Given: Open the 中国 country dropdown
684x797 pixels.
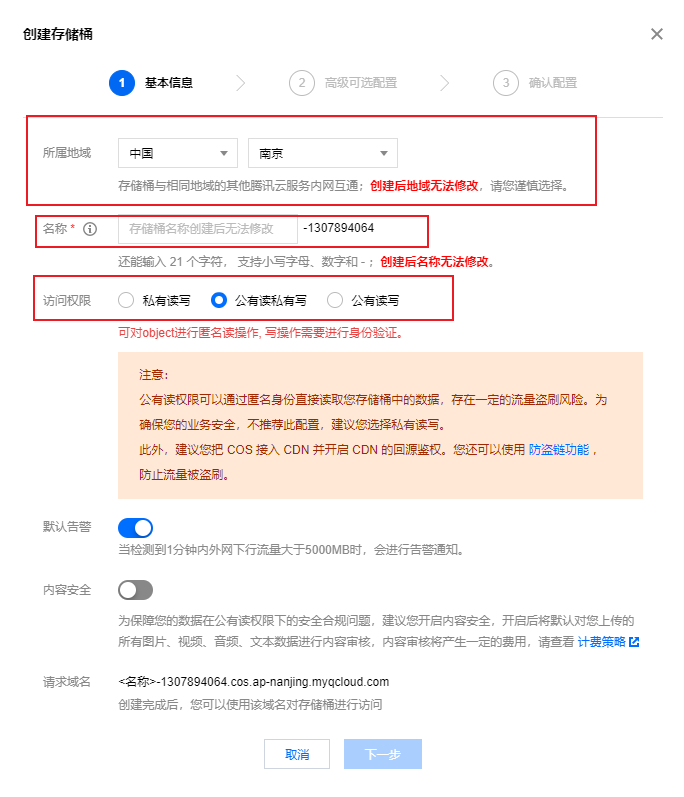Looking at the screenshot, I should [178, 153].
